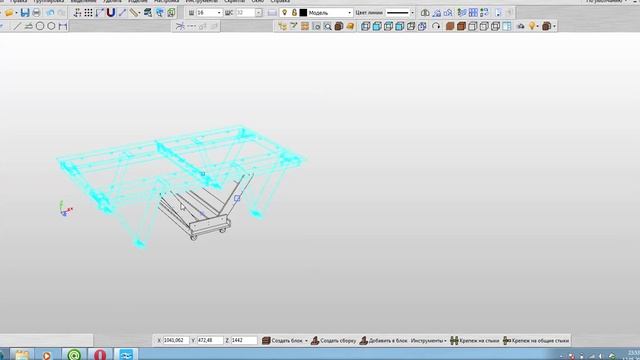
Task: Click the zoom magnifier icon
Action: pos(327,27)
